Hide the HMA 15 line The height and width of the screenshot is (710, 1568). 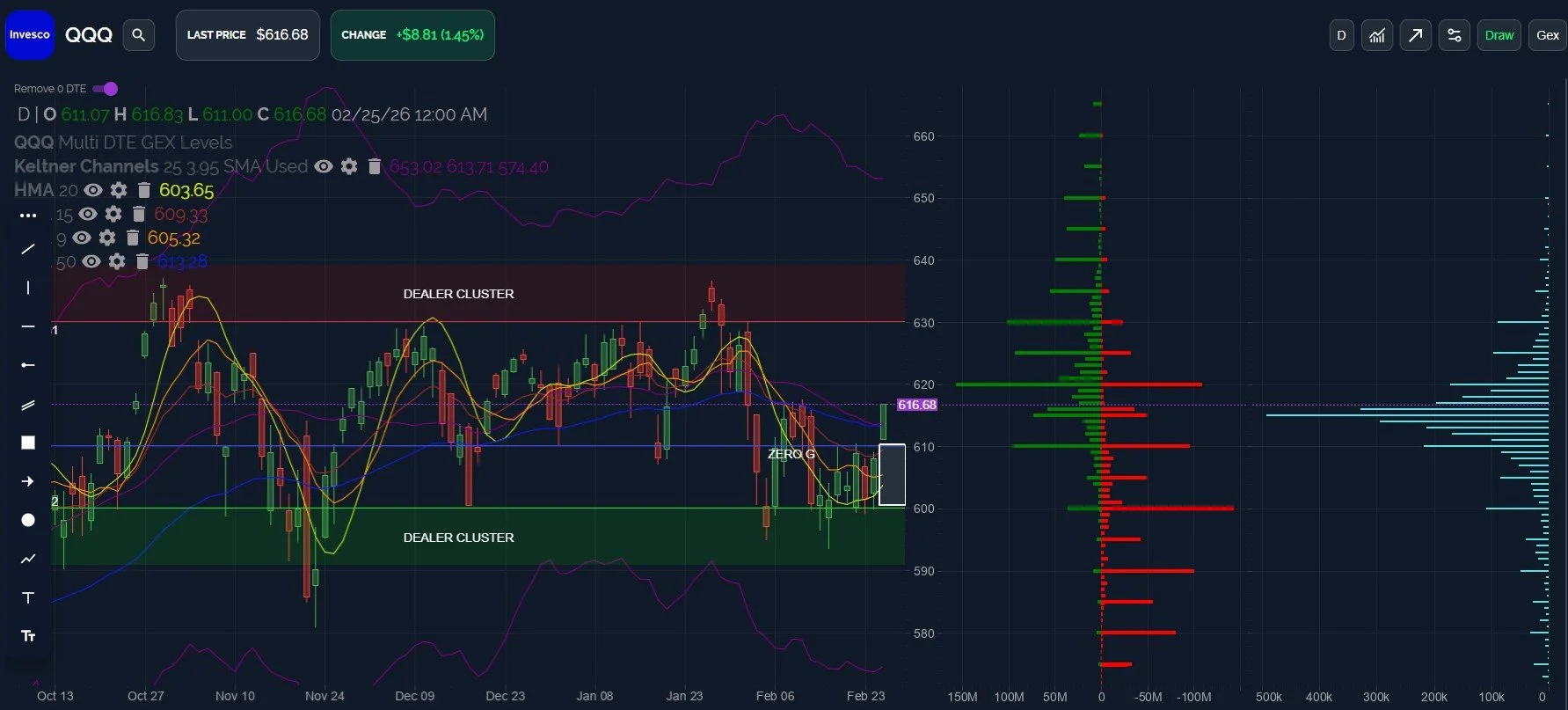(88, 214)
